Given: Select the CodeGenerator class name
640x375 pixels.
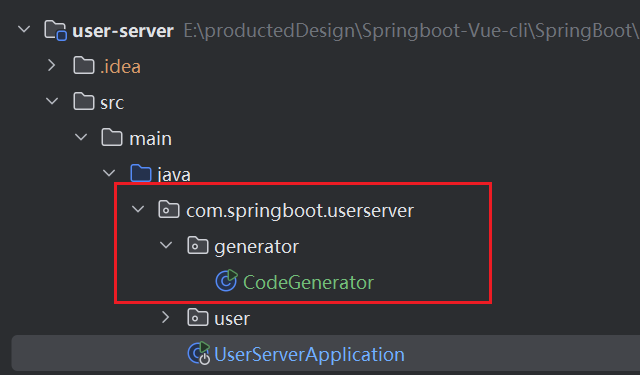Looking at the screenshot, I should (x=308, y=282).
